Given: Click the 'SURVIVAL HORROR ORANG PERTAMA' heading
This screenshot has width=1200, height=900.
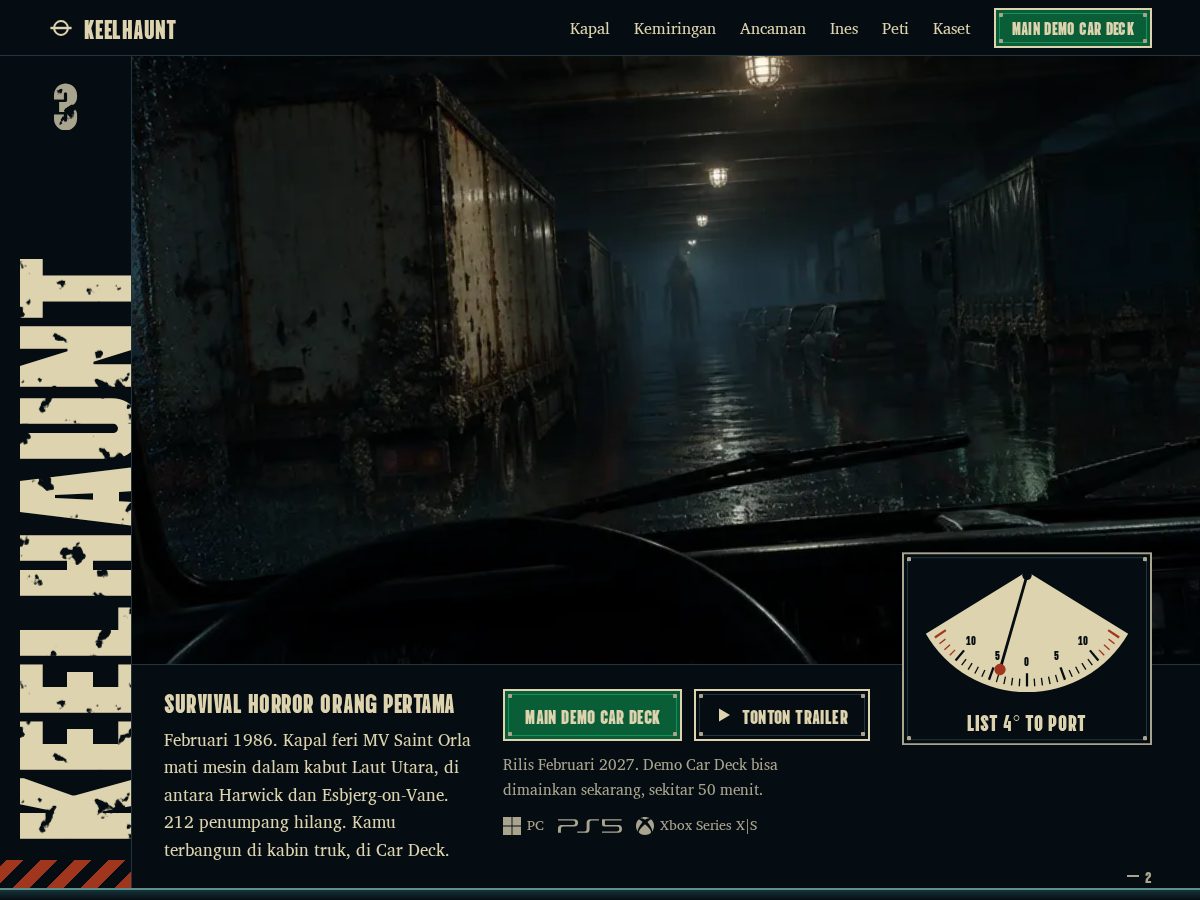Looking at the screenshot, I should tap(309, 704).
